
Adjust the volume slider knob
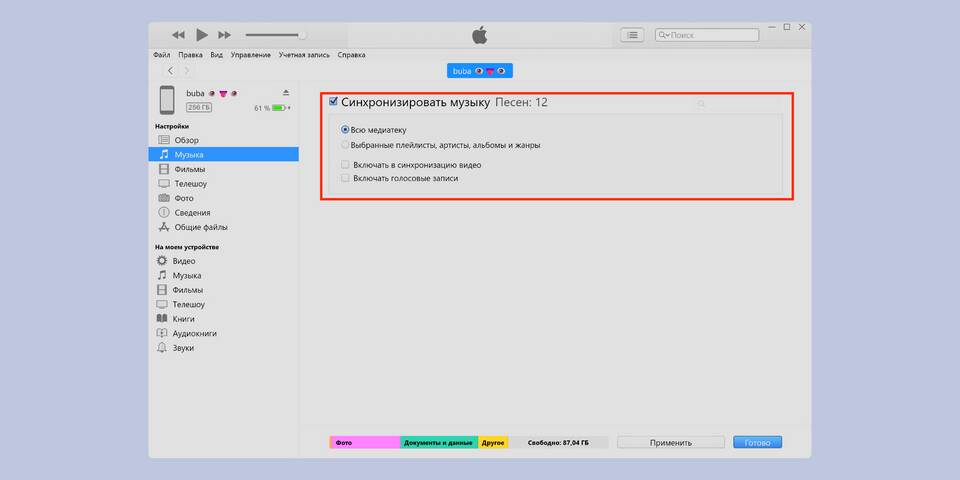tap(302, 36)
